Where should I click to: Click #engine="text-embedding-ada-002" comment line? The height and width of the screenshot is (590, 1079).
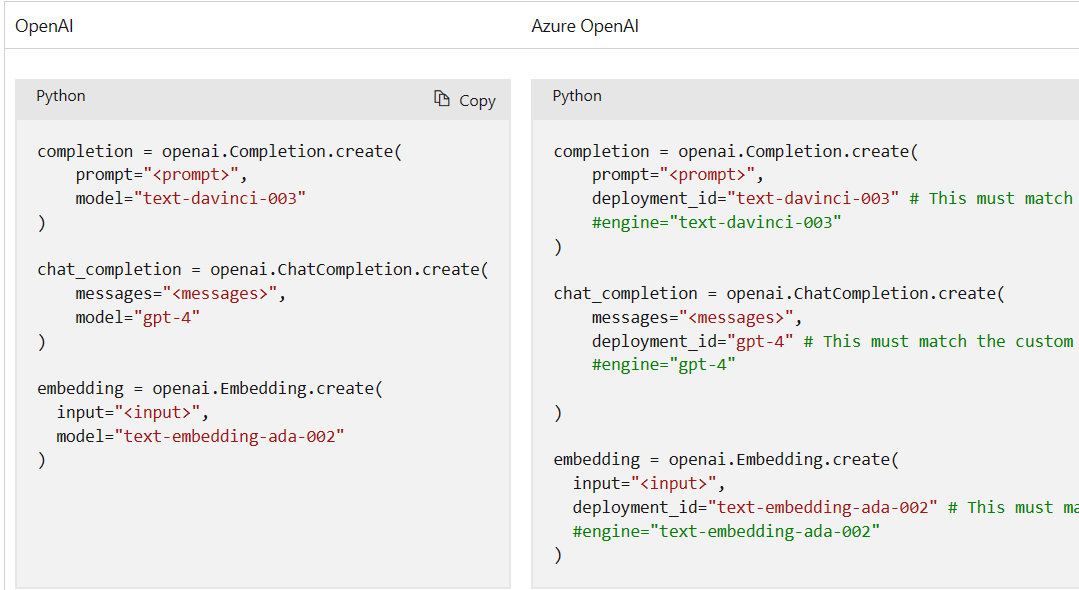pyautogui.click(x=726, y=531)
